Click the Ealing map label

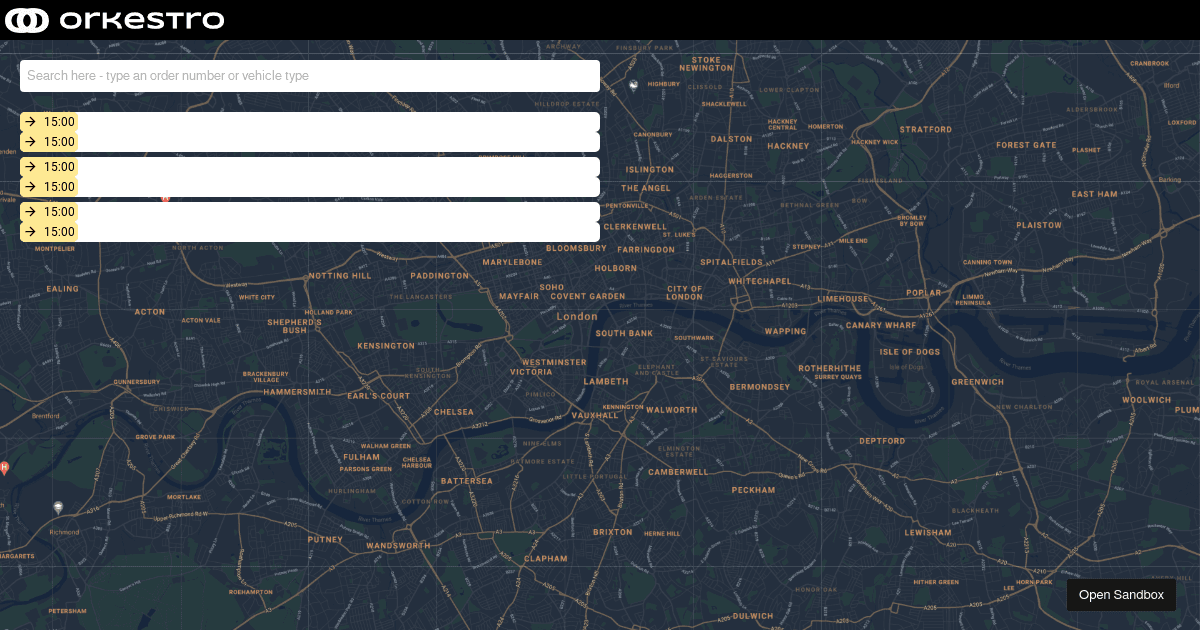click(62, 290)
